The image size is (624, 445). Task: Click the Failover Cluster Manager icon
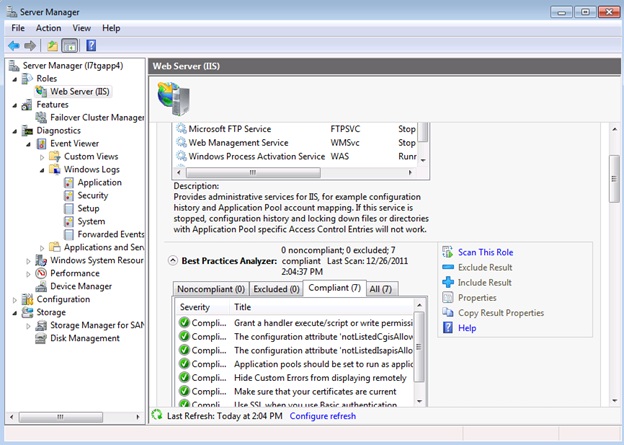pyautogui.click(x=41, y=117)
